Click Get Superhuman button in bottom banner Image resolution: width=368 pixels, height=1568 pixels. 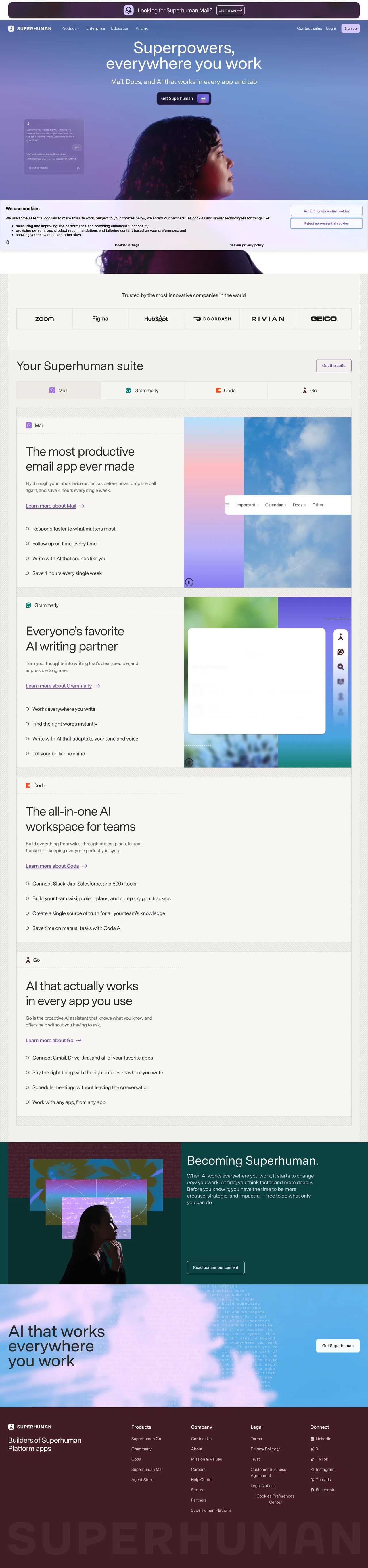[338, 1346]
